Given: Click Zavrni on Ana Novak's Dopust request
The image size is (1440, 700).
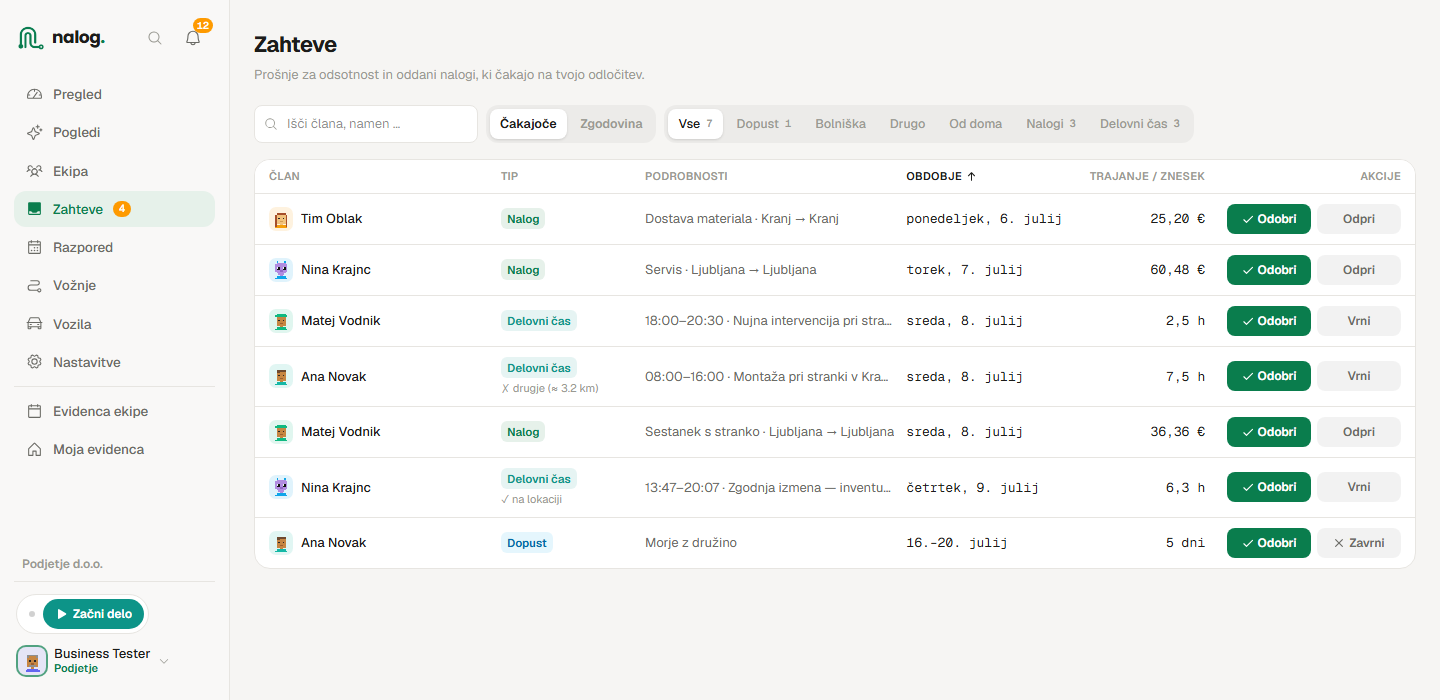Looking at the screenshot, I should 1359,543.
